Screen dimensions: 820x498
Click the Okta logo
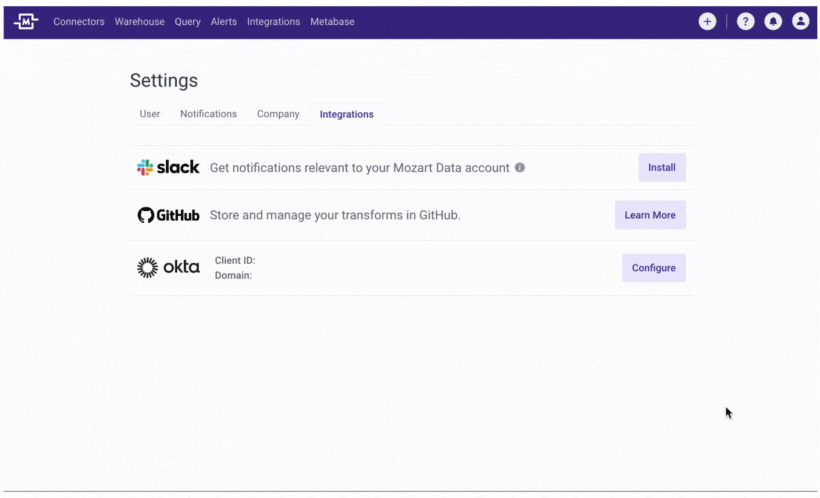point(168,267)
